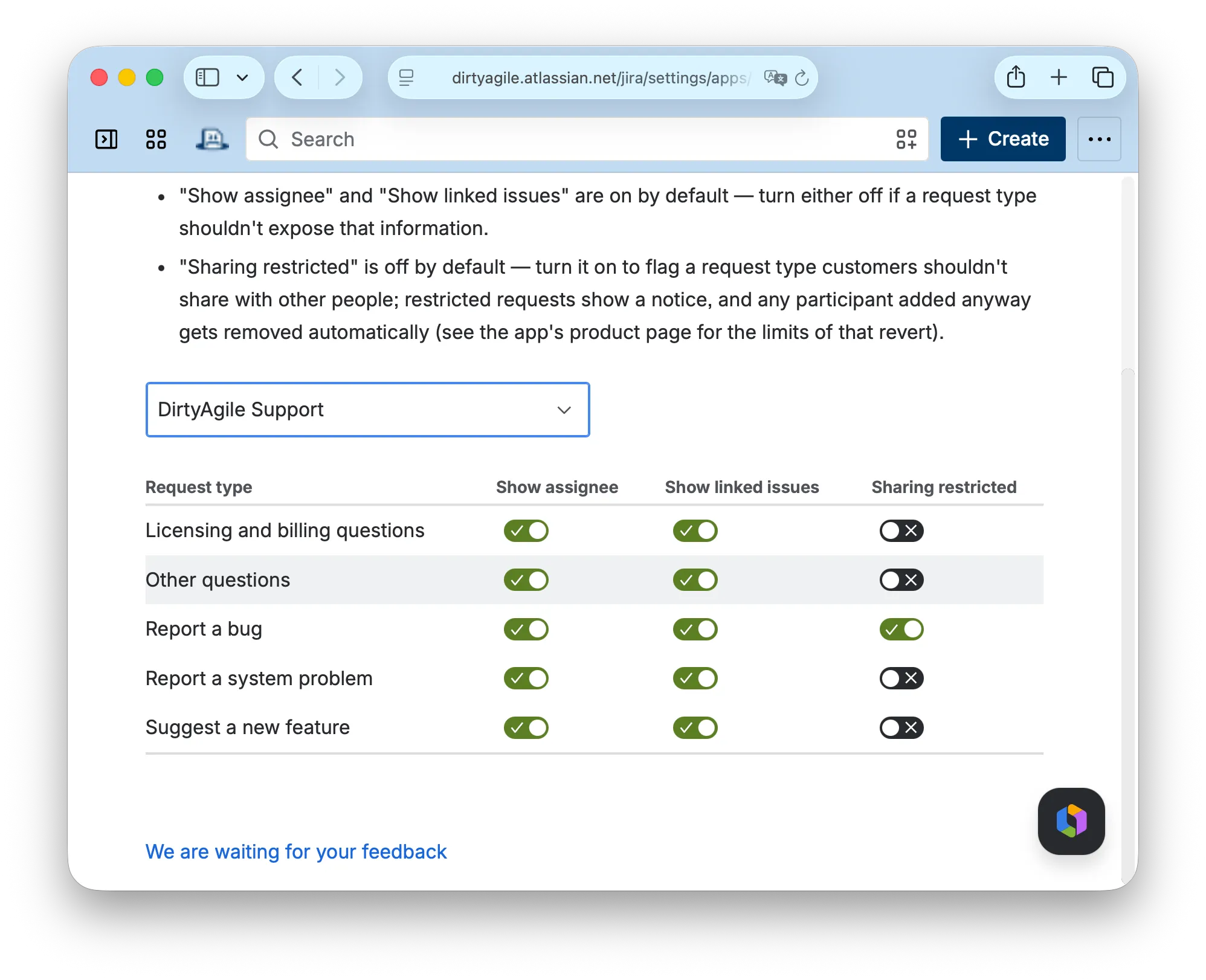The height and width of the screenshot is (980, 1206).
Task: Click the Jira site logo icon
Action: click(212, 139)
